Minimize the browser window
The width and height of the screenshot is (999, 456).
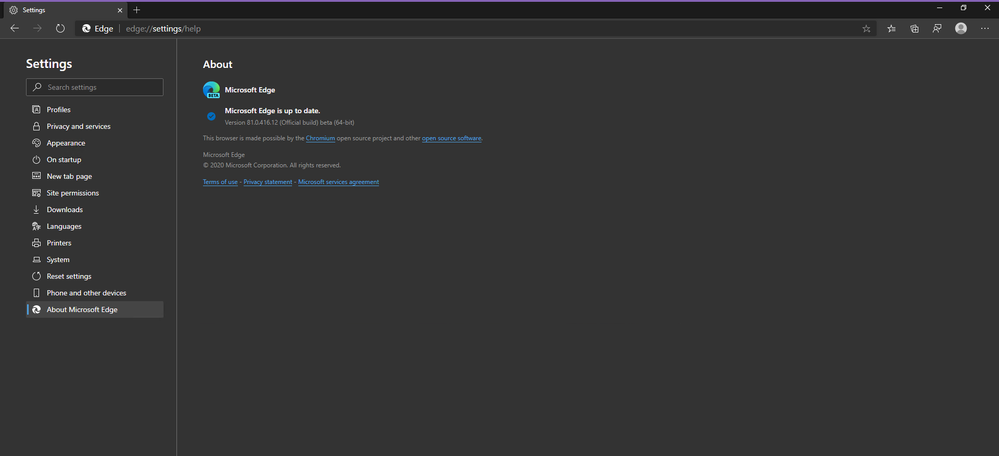point(940,8)
